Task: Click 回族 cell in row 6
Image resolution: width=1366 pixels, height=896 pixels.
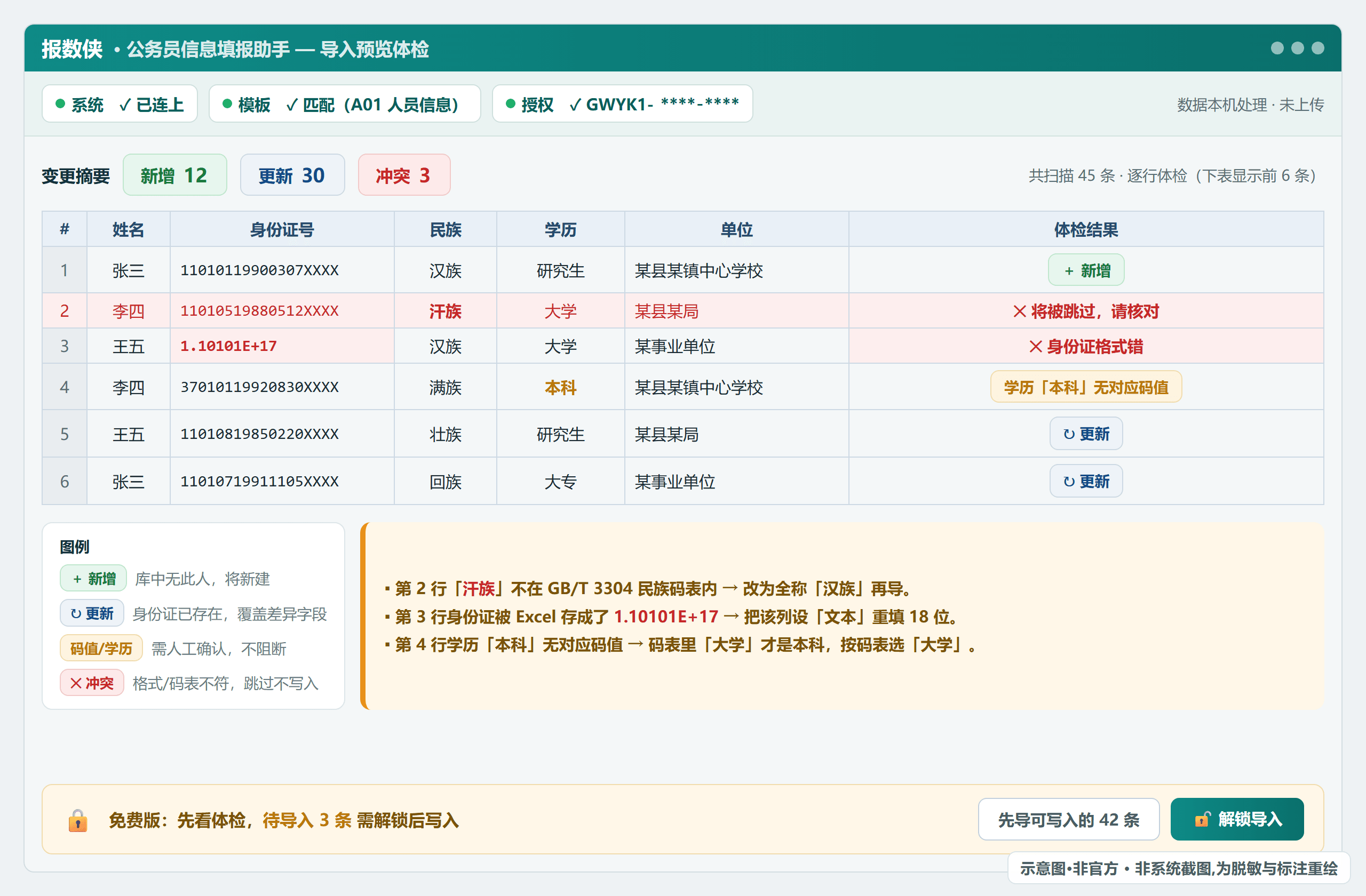Action: pos(446,481)
